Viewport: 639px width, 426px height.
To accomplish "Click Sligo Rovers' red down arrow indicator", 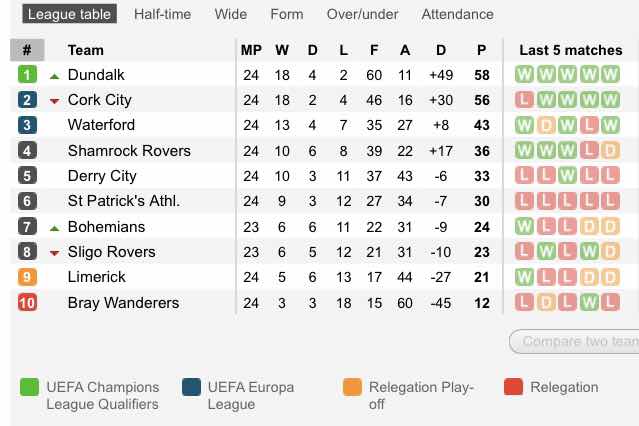I will [55, 253].
